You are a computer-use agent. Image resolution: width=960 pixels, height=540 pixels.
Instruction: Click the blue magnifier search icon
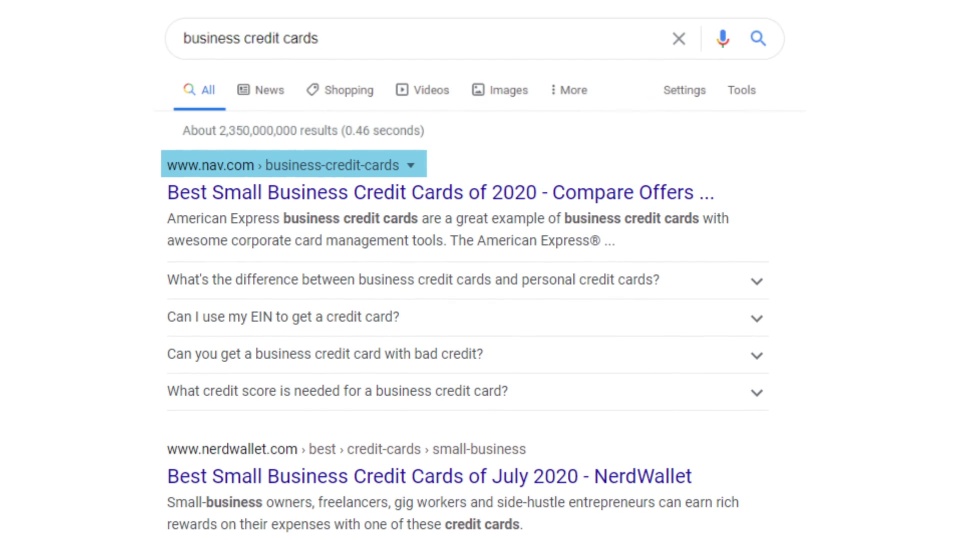[x=758, y=39]
